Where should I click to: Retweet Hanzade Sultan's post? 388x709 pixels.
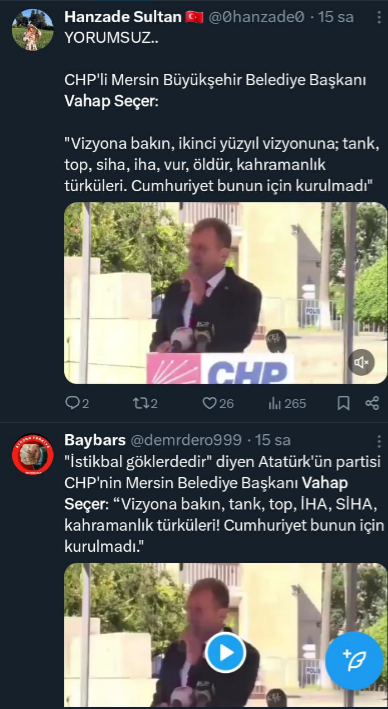point(145,403)
